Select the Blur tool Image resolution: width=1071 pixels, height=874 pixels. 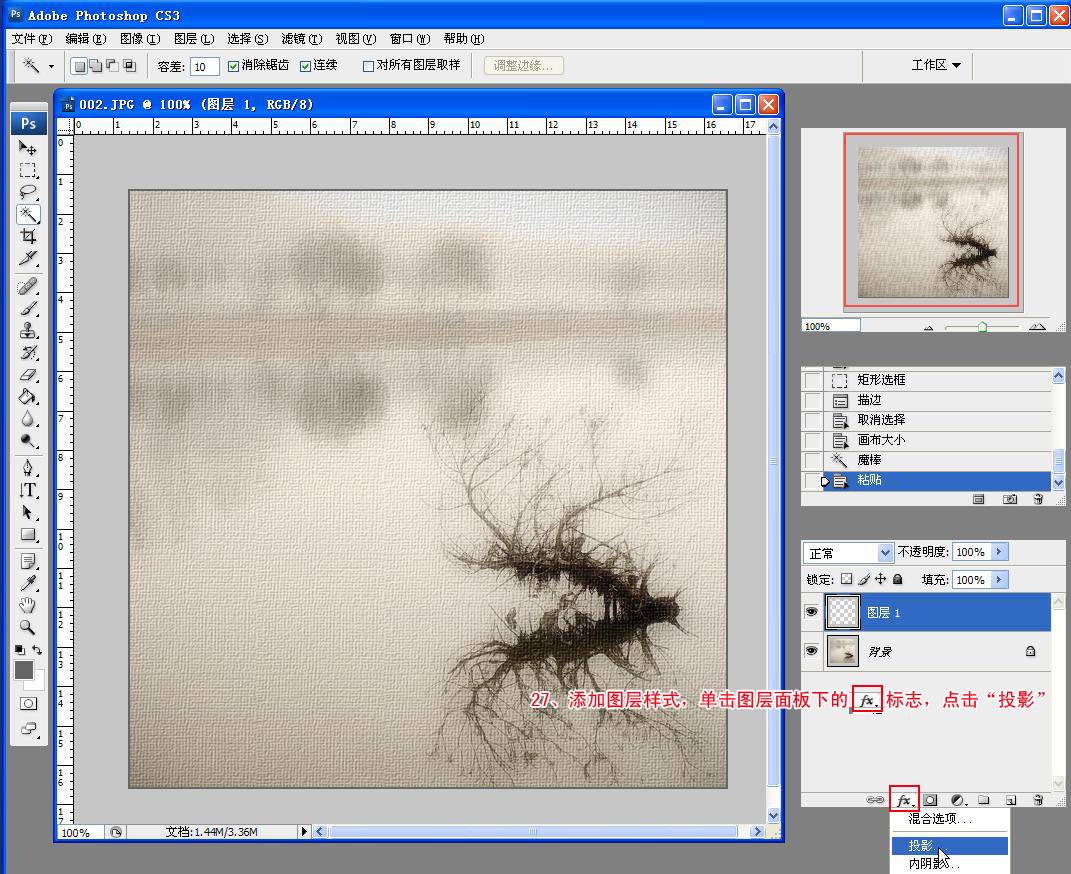[x=28, y=419]
